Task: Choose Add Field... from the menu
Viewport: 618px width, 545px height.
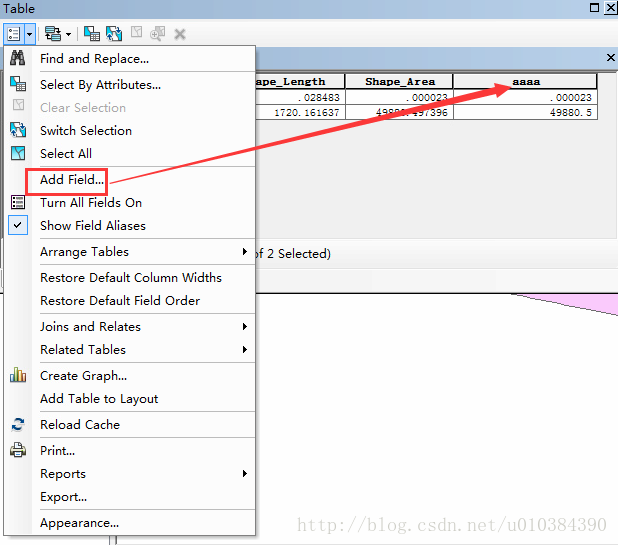Action: [x=72, y=180]
